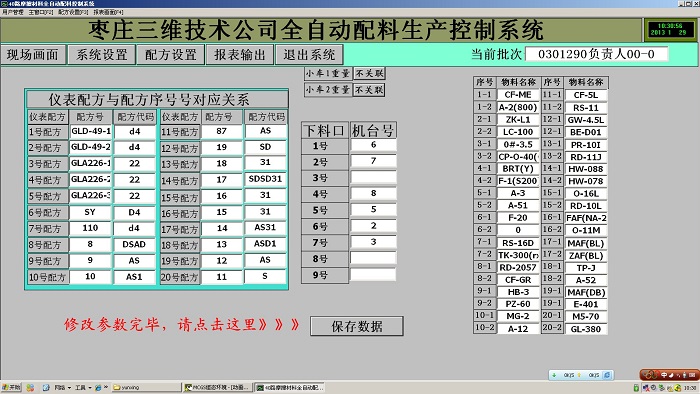Viewport: 700px width, 394px height.
Task: Click 下料口 2号 machine number field
Action: pyautogui.click(x=373, y=161)
